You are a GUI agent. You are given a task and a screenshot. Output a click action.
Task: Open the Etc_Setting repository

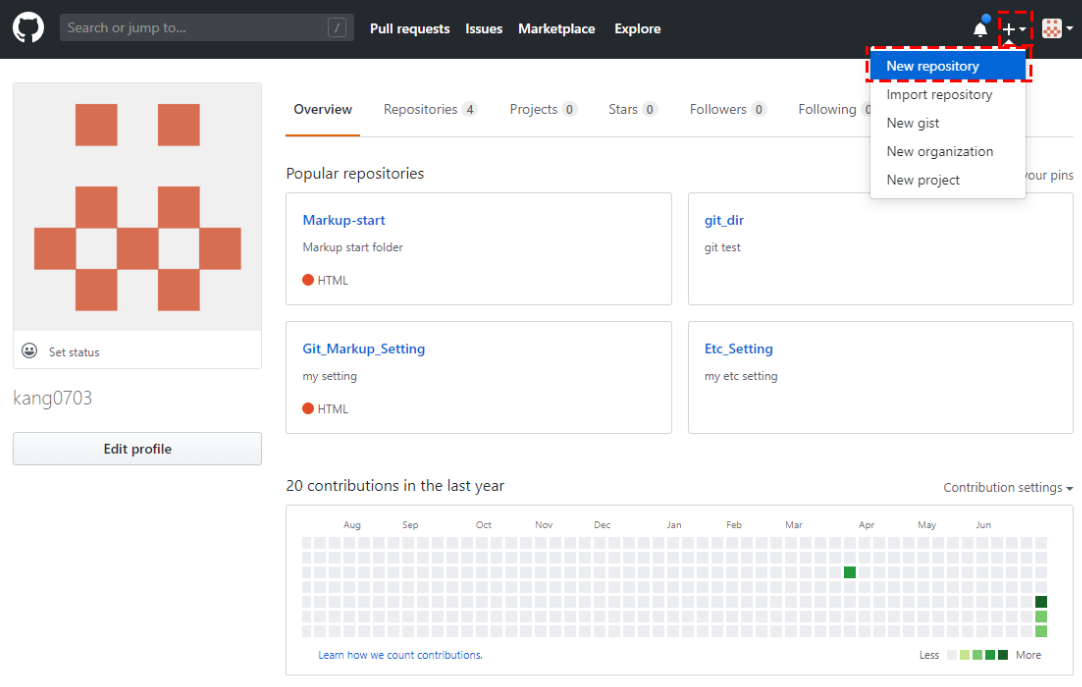738,348
